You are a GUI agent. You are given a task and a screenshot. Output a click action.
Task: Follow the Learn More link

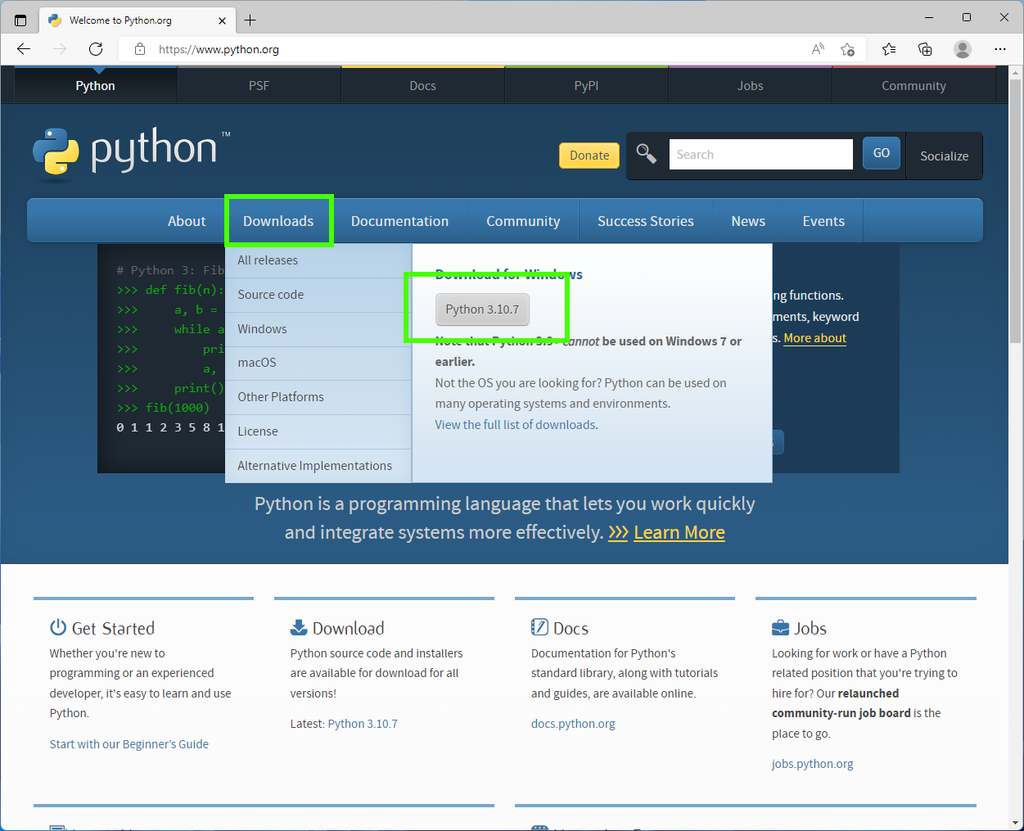(679, 532)
